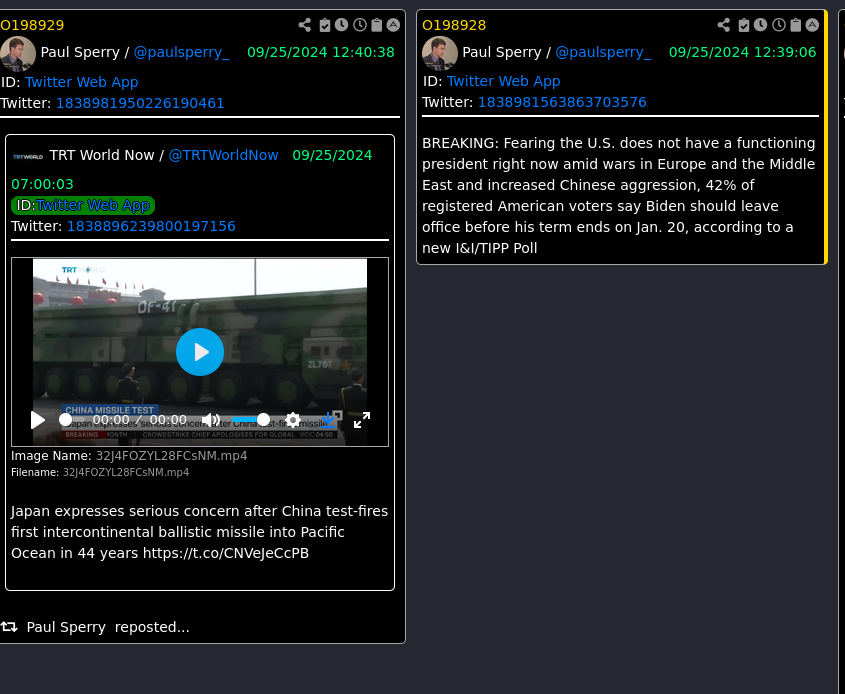The height and width of the screenshot is (694, 845).
Task: Click the video time display 00:00 / 00:00
Action: (140, 420)
